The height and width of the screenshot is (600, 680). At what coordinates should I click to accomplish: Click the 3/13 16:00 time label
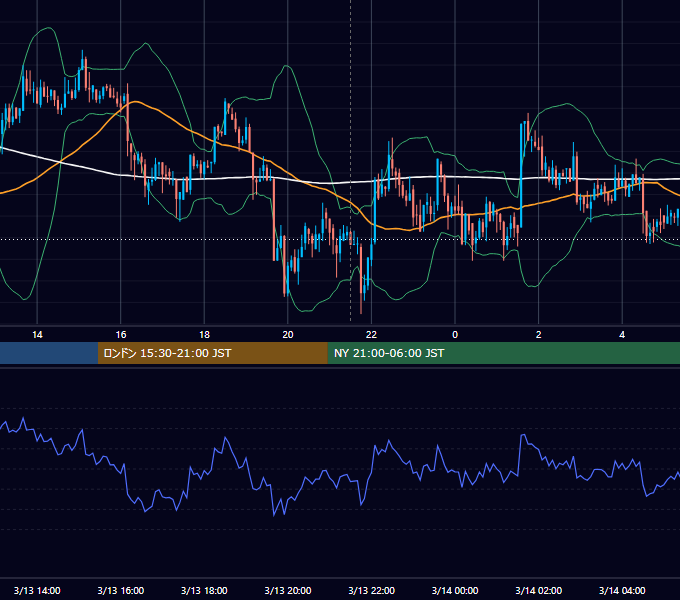[x=121, y=590]
